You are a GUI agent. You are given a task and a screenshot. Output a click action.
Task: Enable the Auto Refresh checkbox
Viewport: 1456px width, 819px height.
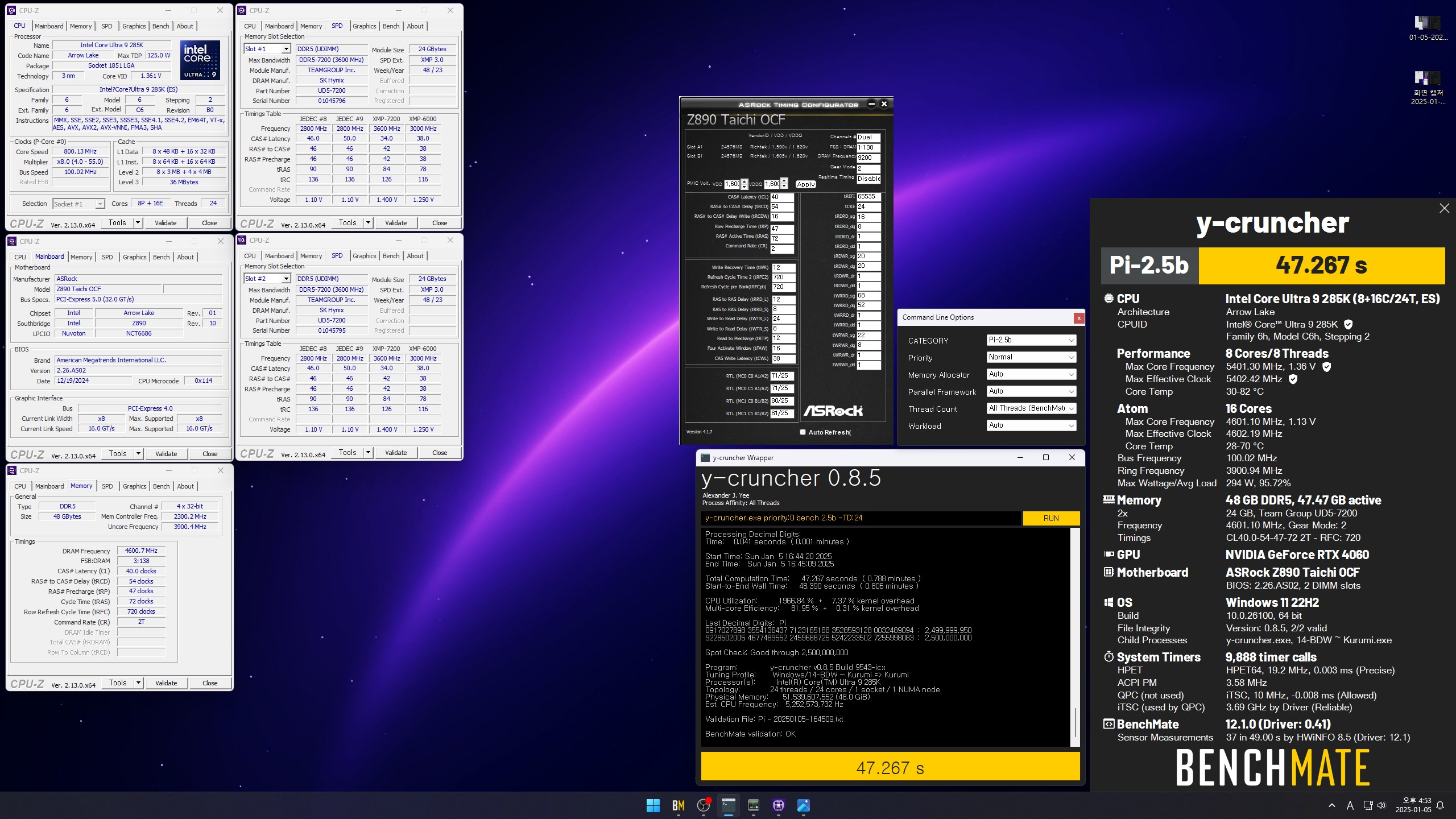[803, 432]
